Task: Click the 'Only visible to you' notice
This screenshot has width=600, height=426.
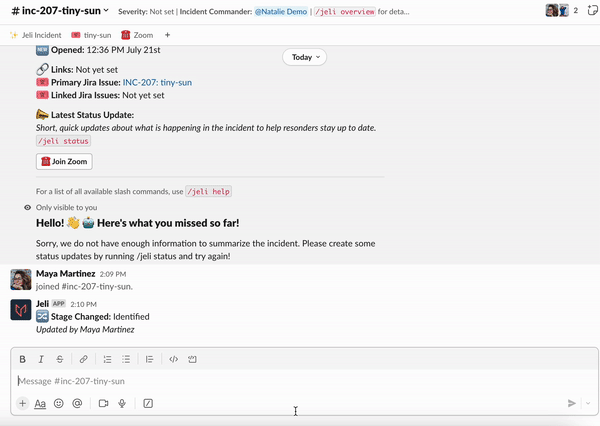Action: point(67,207)
